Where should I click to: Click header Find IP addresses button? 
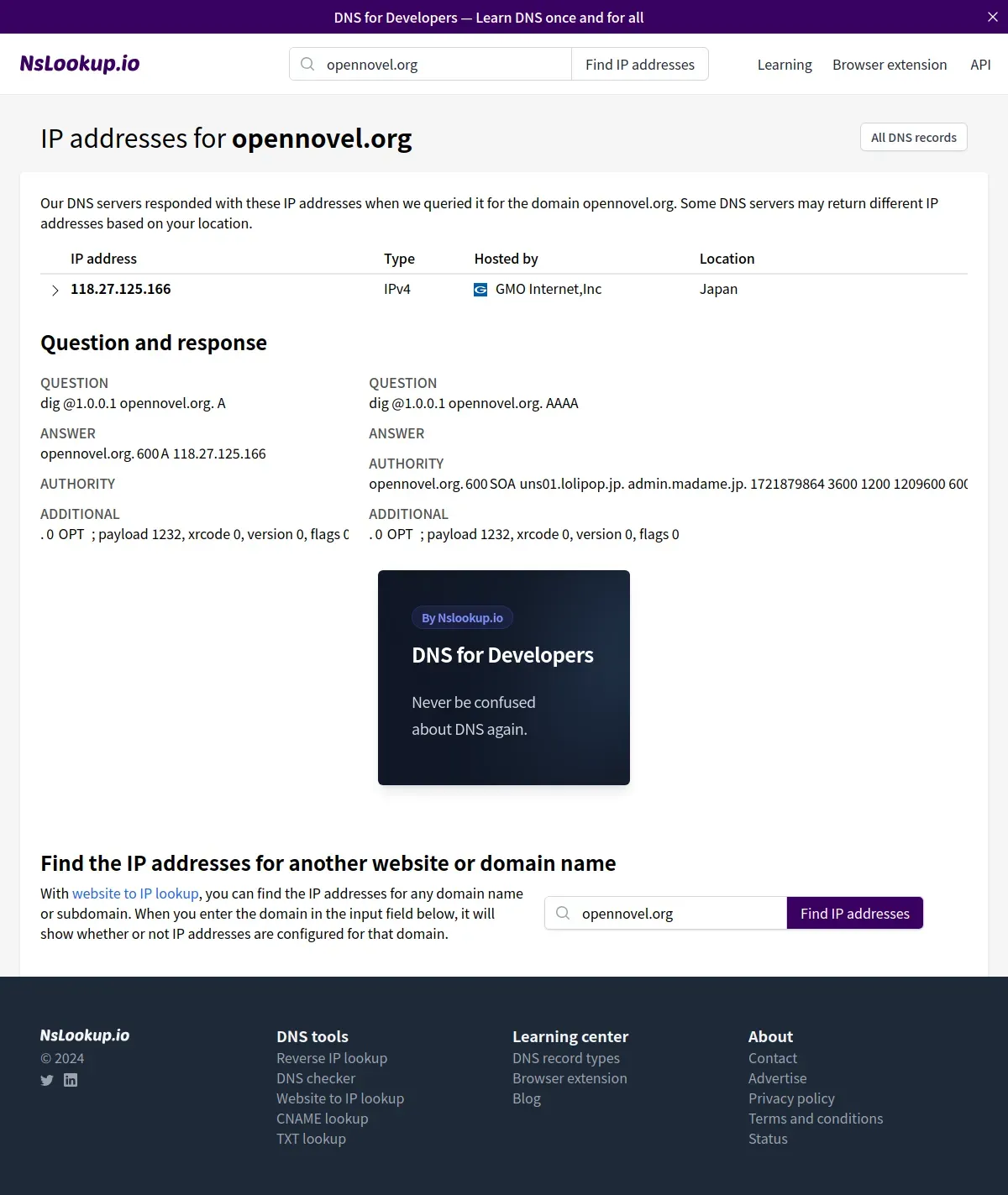pyautogui.click(x=640, y=64)
